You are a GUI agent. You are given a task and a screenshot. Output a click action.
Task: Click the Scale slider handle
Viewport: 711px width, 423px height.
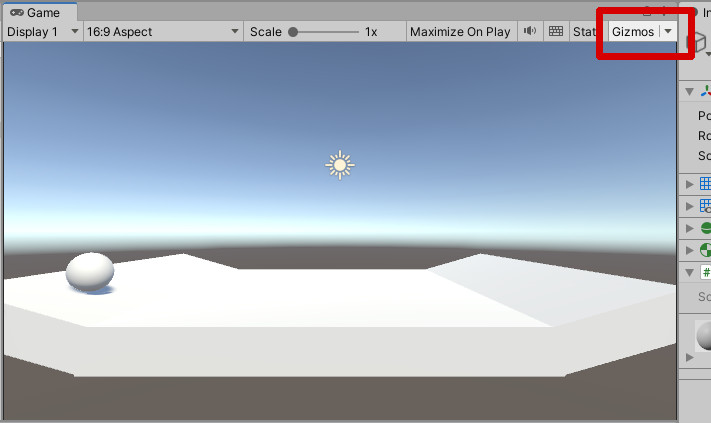click(293, 32)
